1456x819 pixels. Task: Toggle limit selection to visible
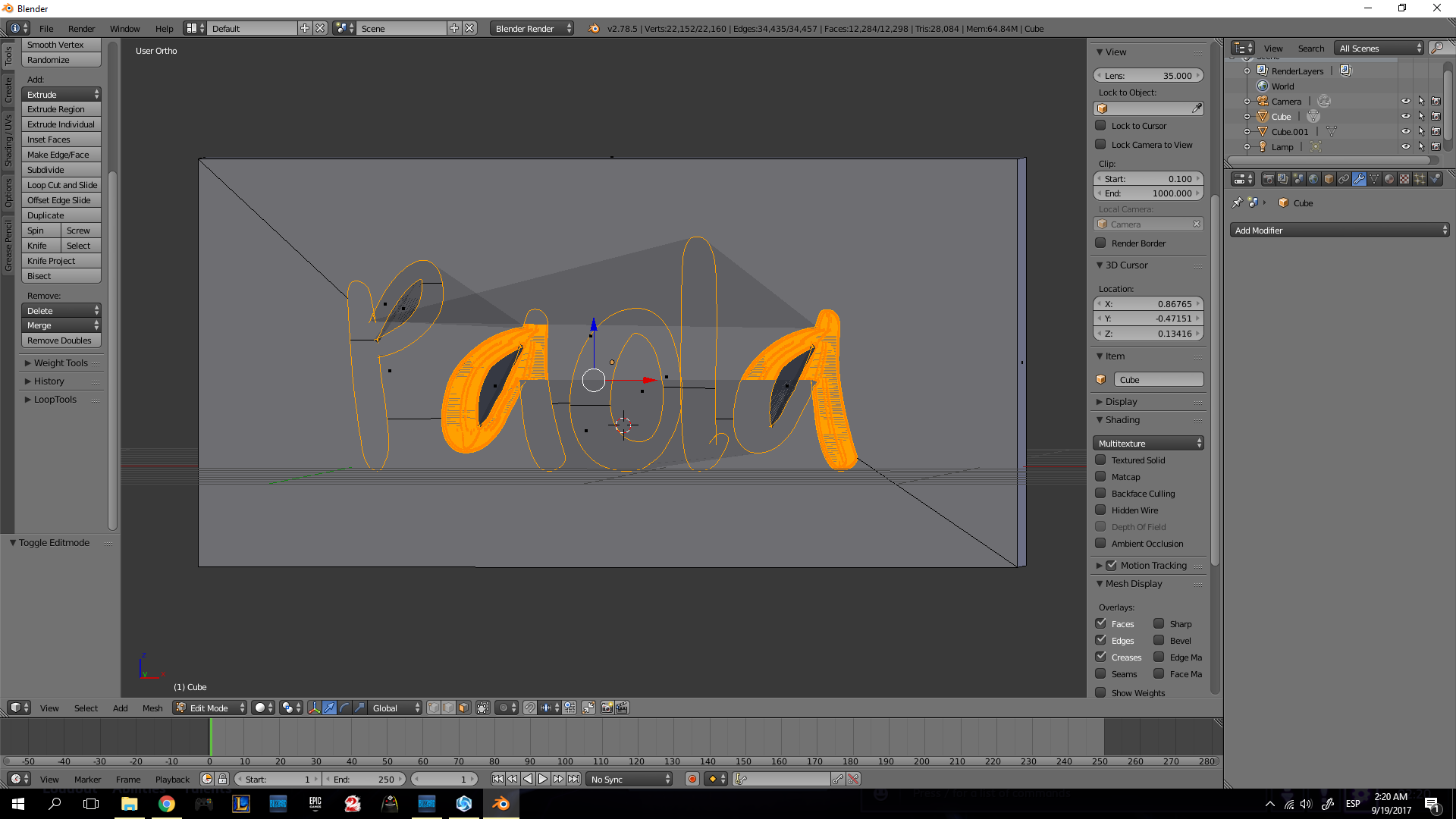pos(483,708)
